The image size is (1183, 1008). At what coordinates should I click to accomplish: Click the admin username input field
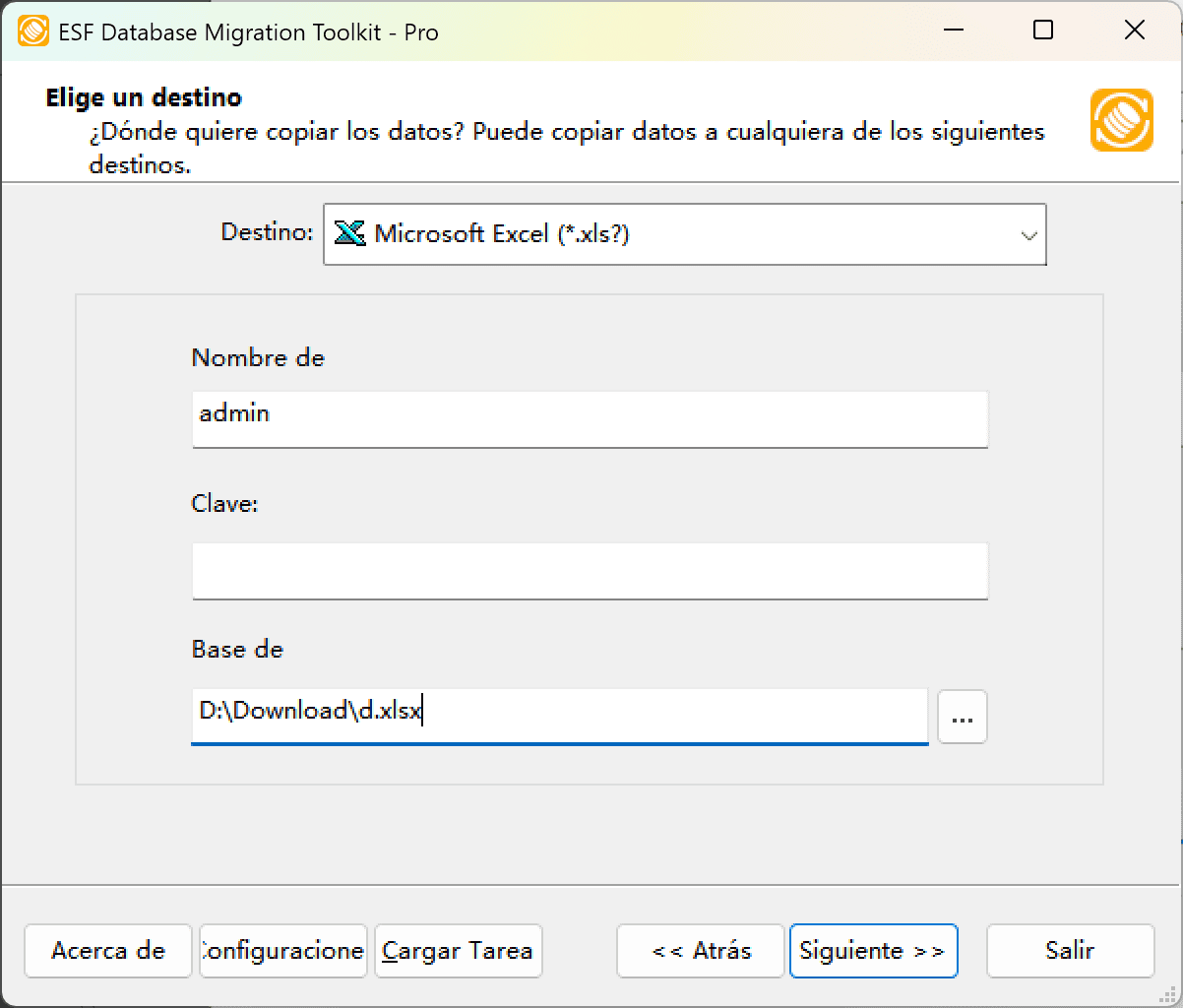point(589,419)
